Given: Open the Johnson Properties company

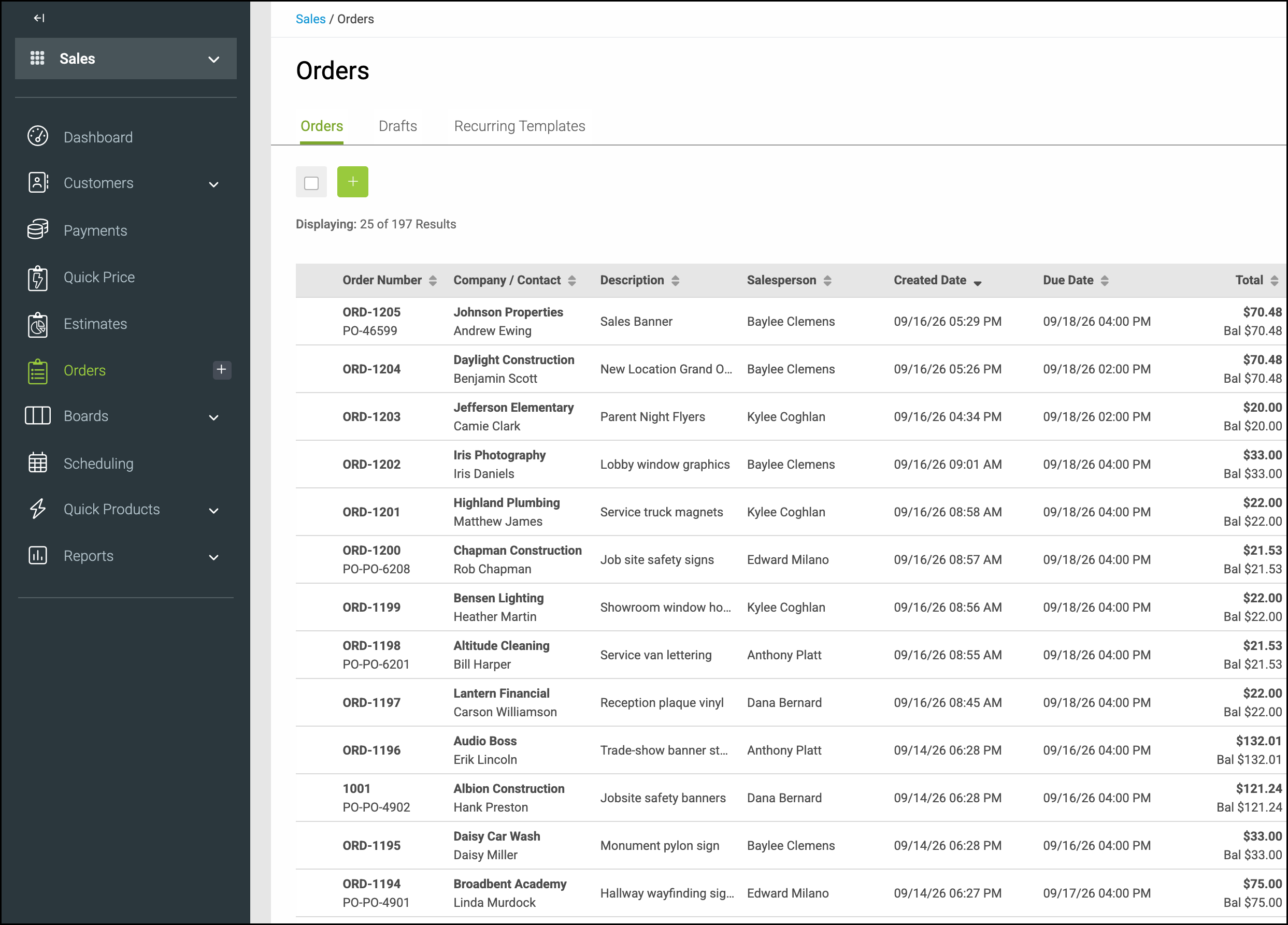Looking at the screenshot, I should (x=508, y=312).
